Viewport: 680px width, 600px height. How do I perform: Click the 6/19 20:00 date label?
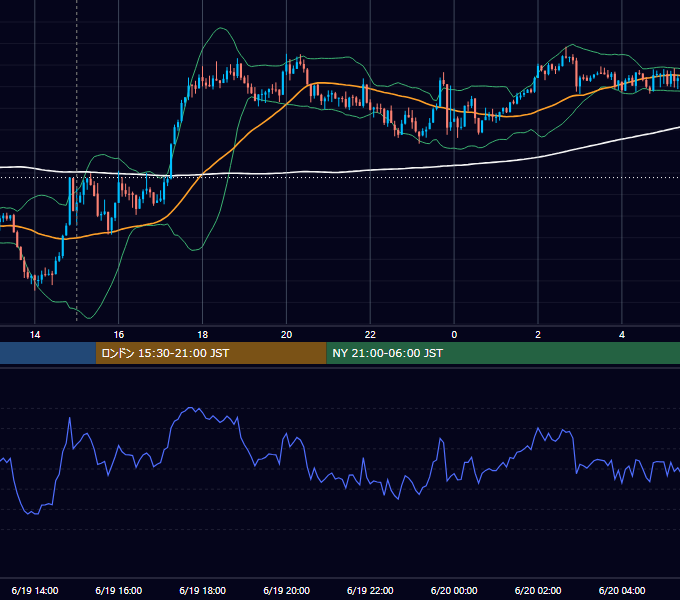(x=286, y=590)
